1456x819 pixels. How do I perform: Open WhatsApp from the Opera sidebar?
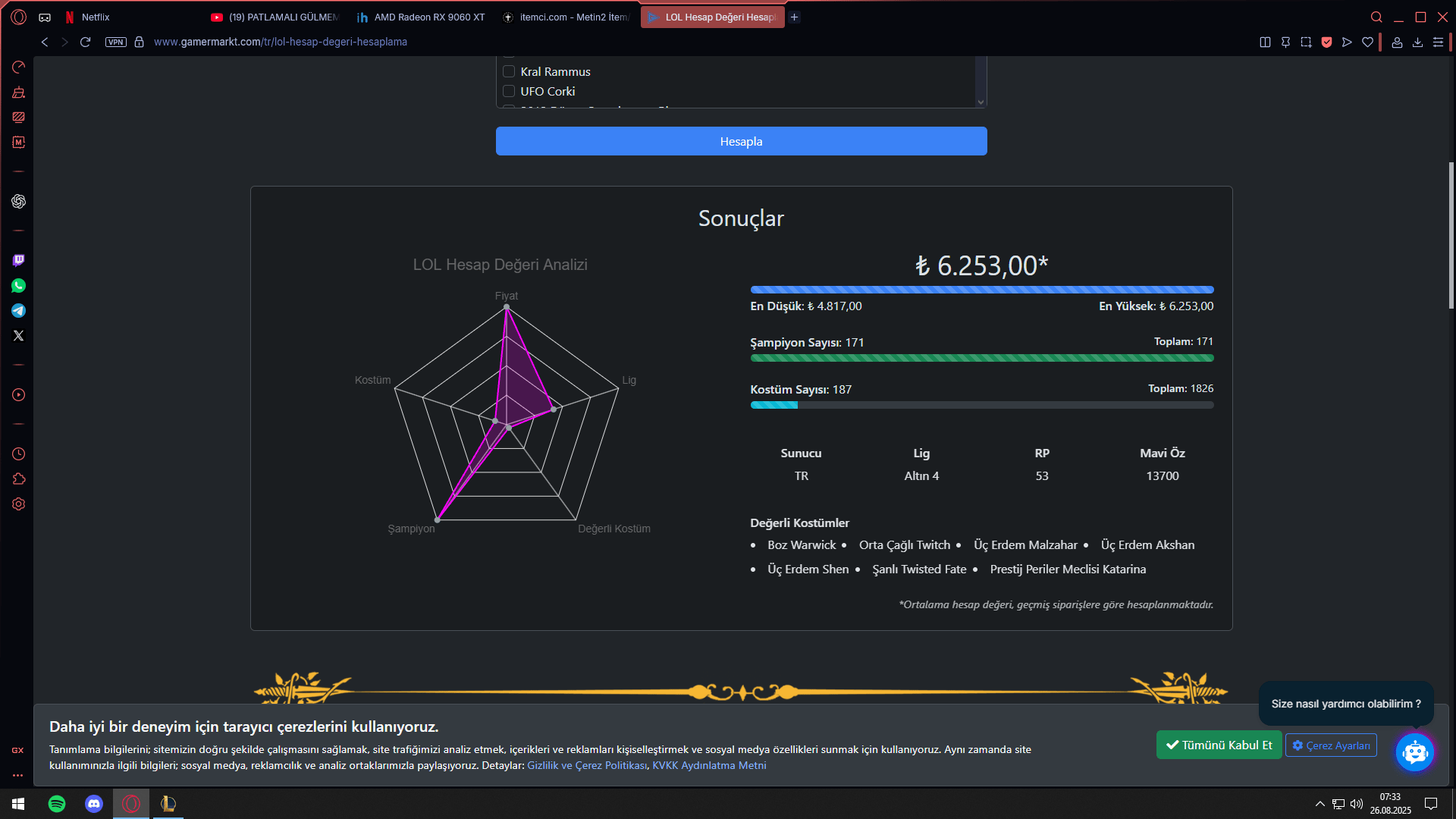18,286
